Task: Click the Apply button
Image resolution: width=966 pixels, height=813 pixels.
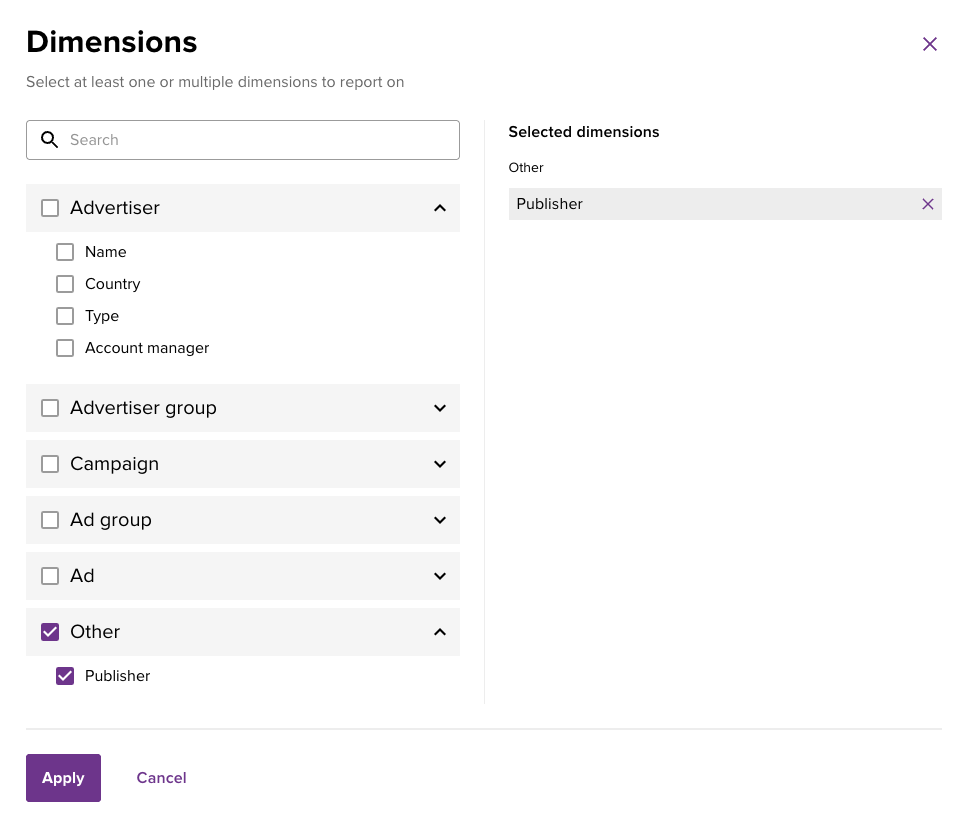Action: (x=63, y=778)
